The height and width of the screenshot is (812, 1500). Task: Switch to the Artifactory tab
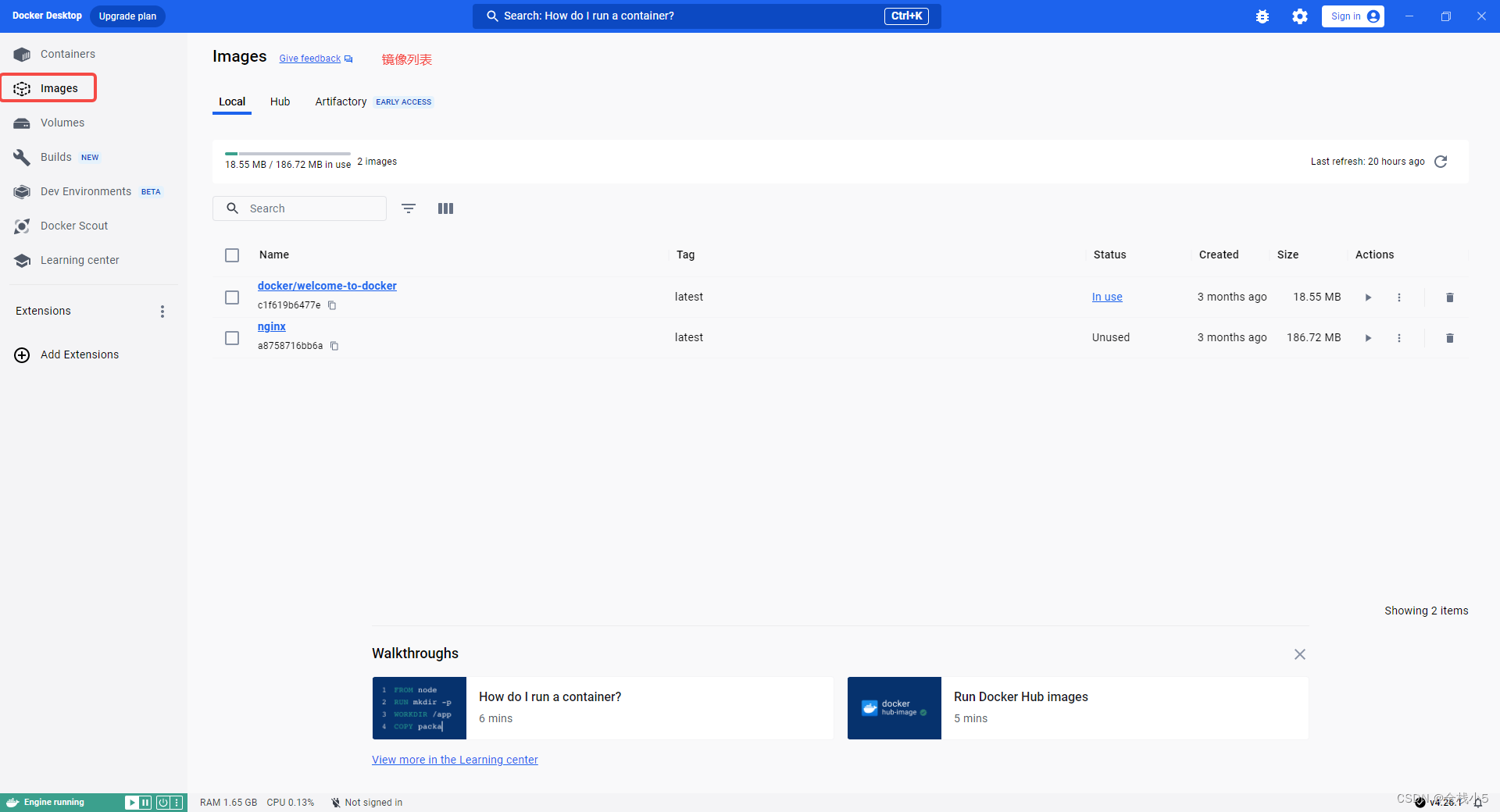(x=341, y=101)
